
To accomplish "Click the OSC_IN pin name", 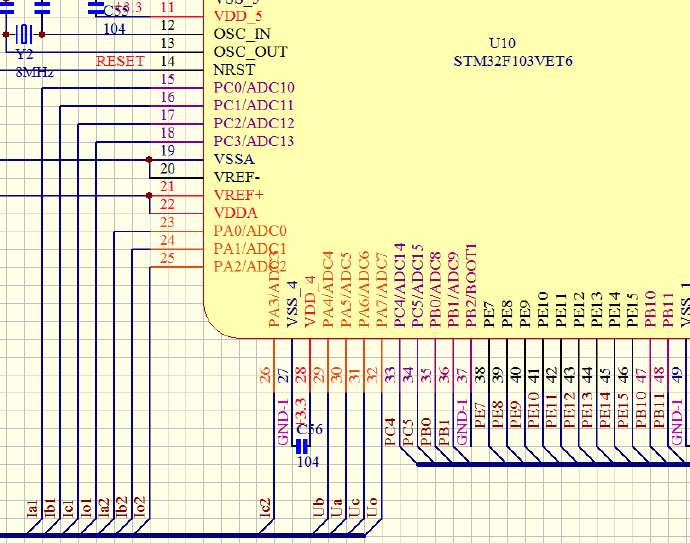I will (x=243, y=33).
